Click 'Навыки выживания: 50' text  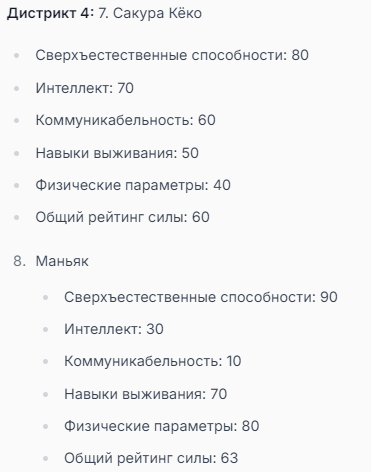pyautogui.click(x=117, y=153)
